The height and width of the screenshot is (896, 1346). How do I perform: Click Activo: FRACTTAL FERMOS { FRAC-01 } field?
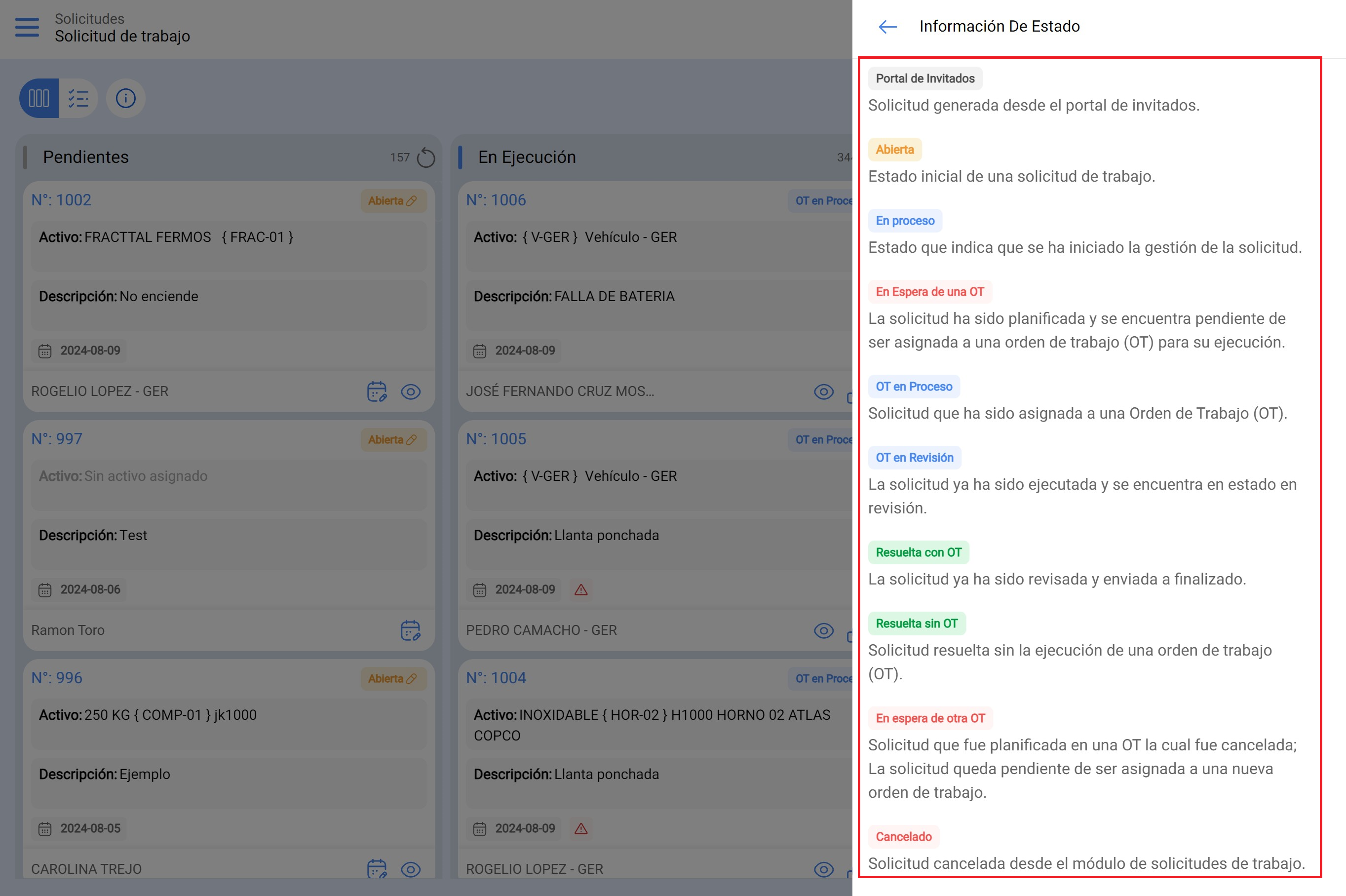pyautogui.click(x=229, y=246)
